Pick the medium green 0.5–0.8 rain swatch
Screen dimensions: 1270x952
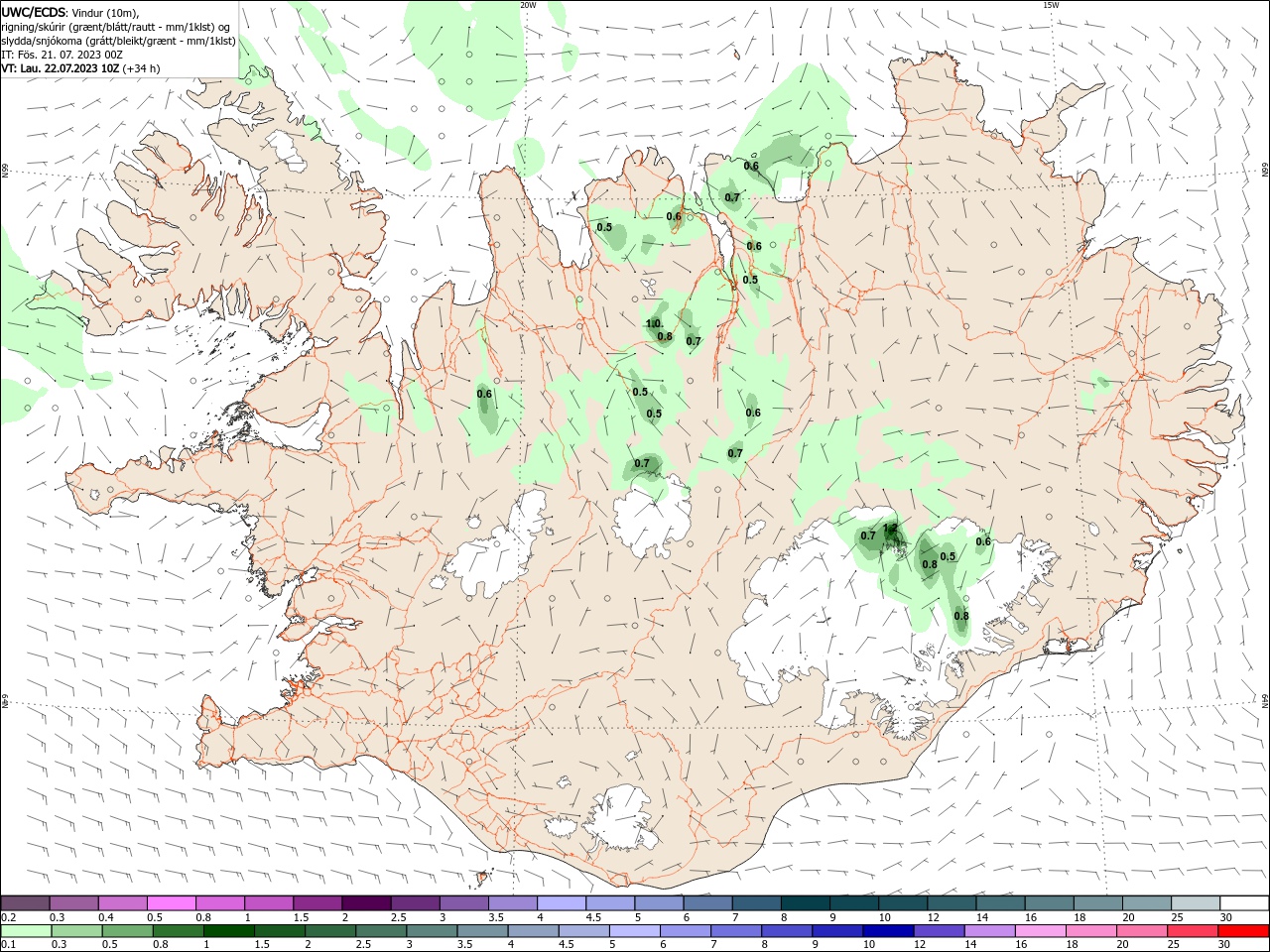pyautogui.click(x=127, y=931)
